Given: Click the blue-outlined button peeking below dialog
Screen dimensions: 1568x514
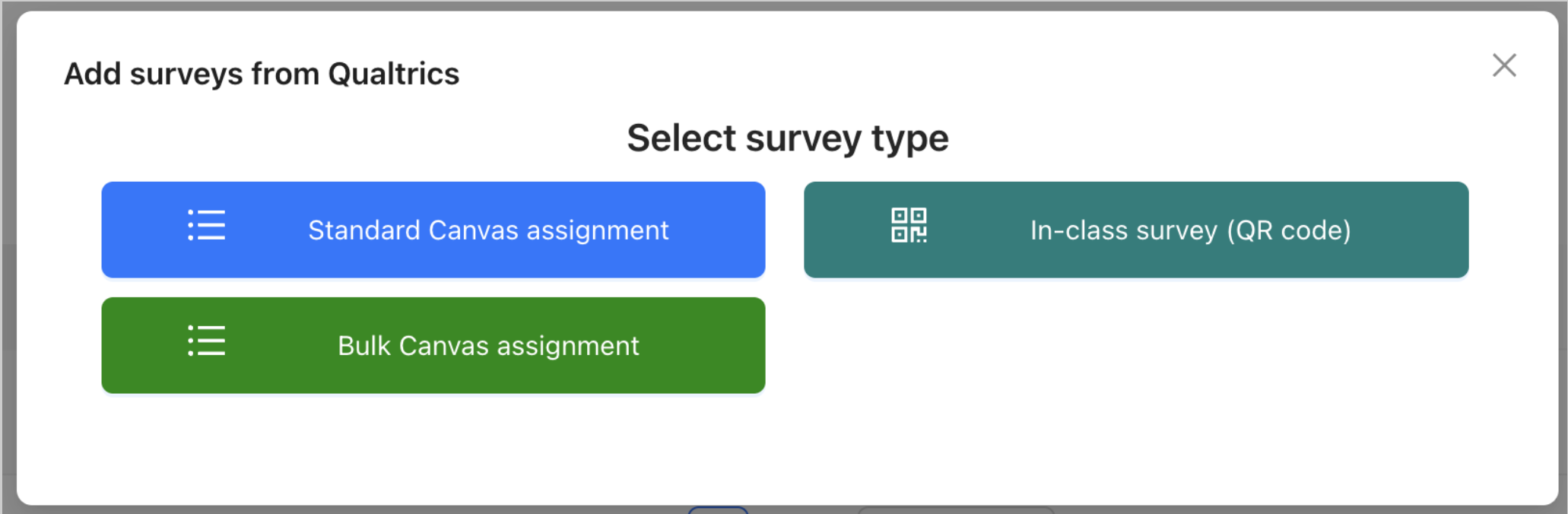Looking at the screenshot, I should point(718,510).
